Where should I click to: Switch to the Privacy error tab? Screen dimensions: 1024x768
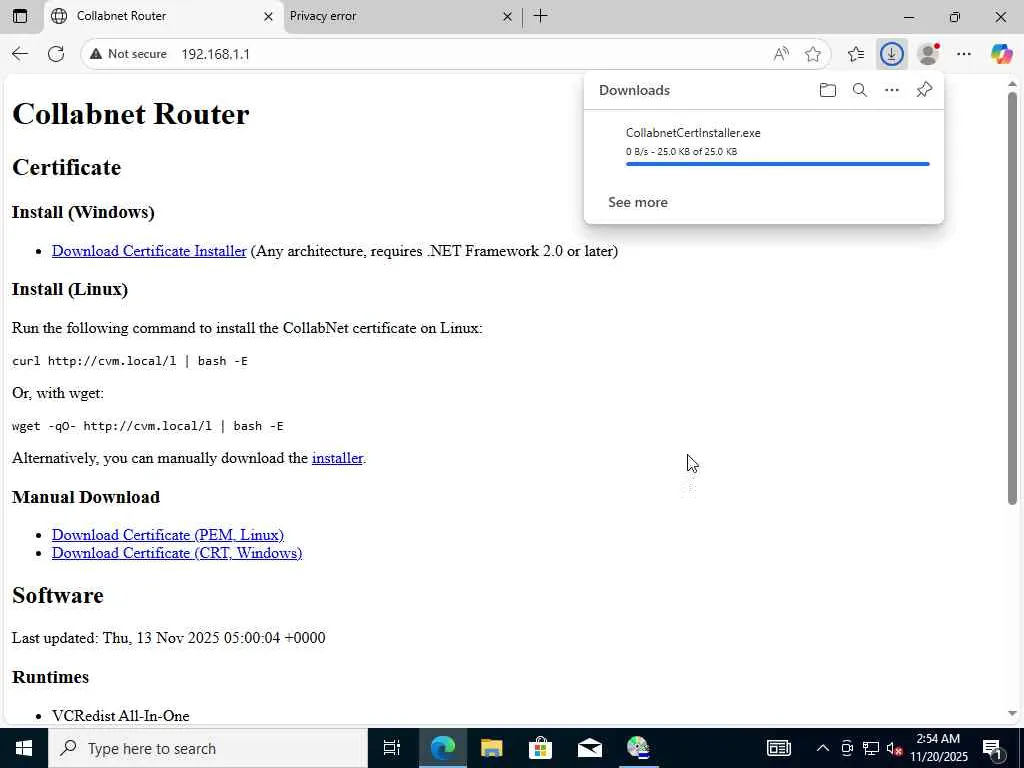(x=400, y=16)
